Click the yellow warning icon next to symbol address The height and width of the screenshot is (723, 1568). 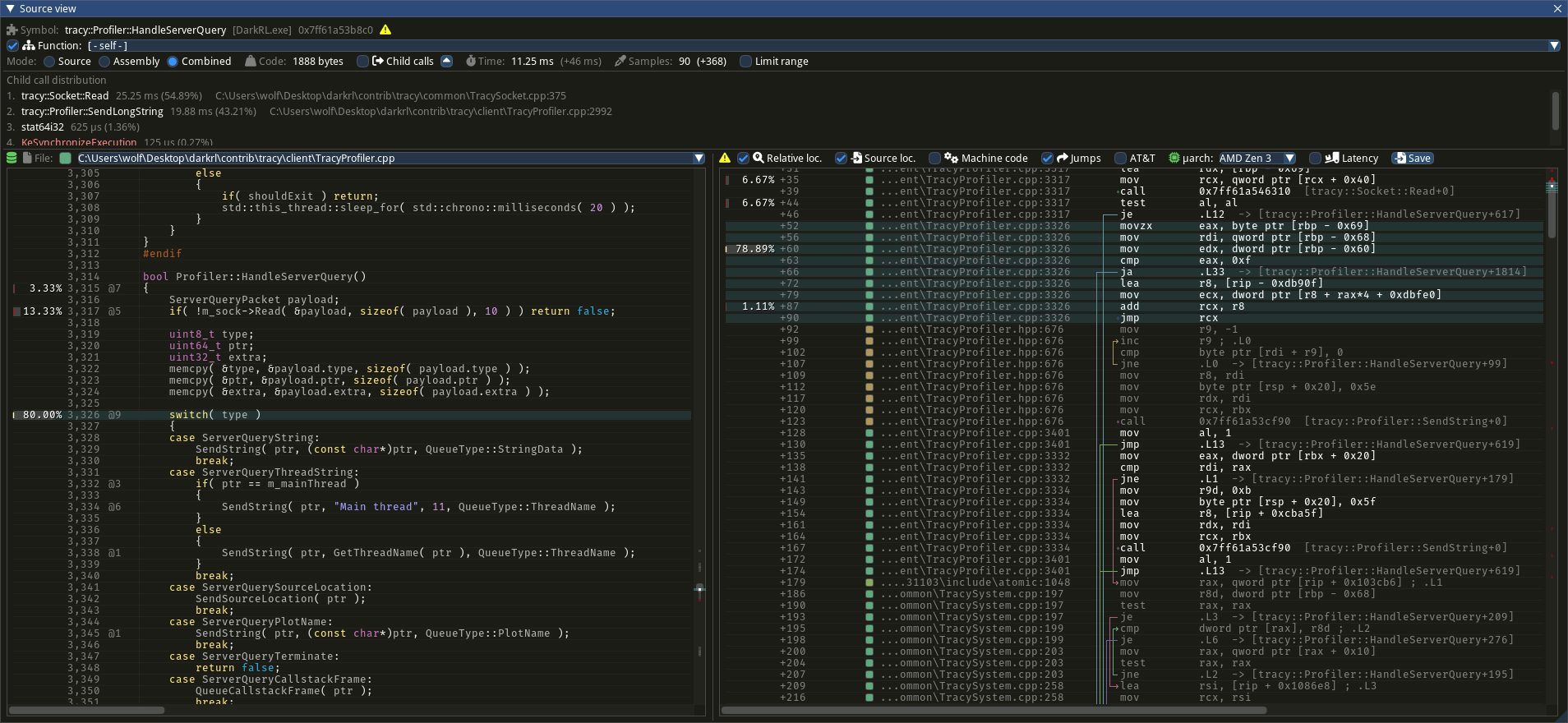click(x=385, y=30)
